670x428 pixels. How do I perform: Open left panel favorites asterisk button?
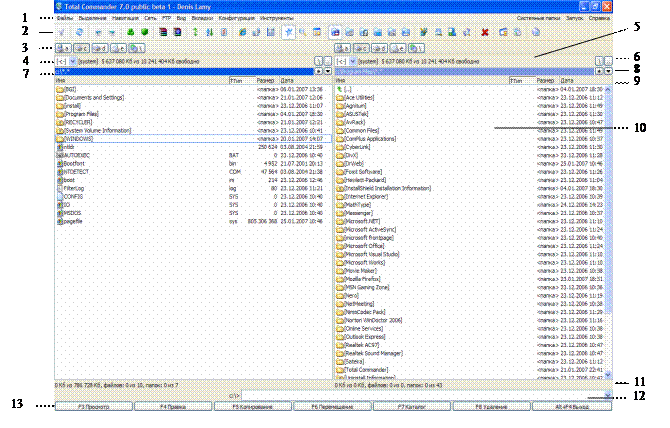319,71
